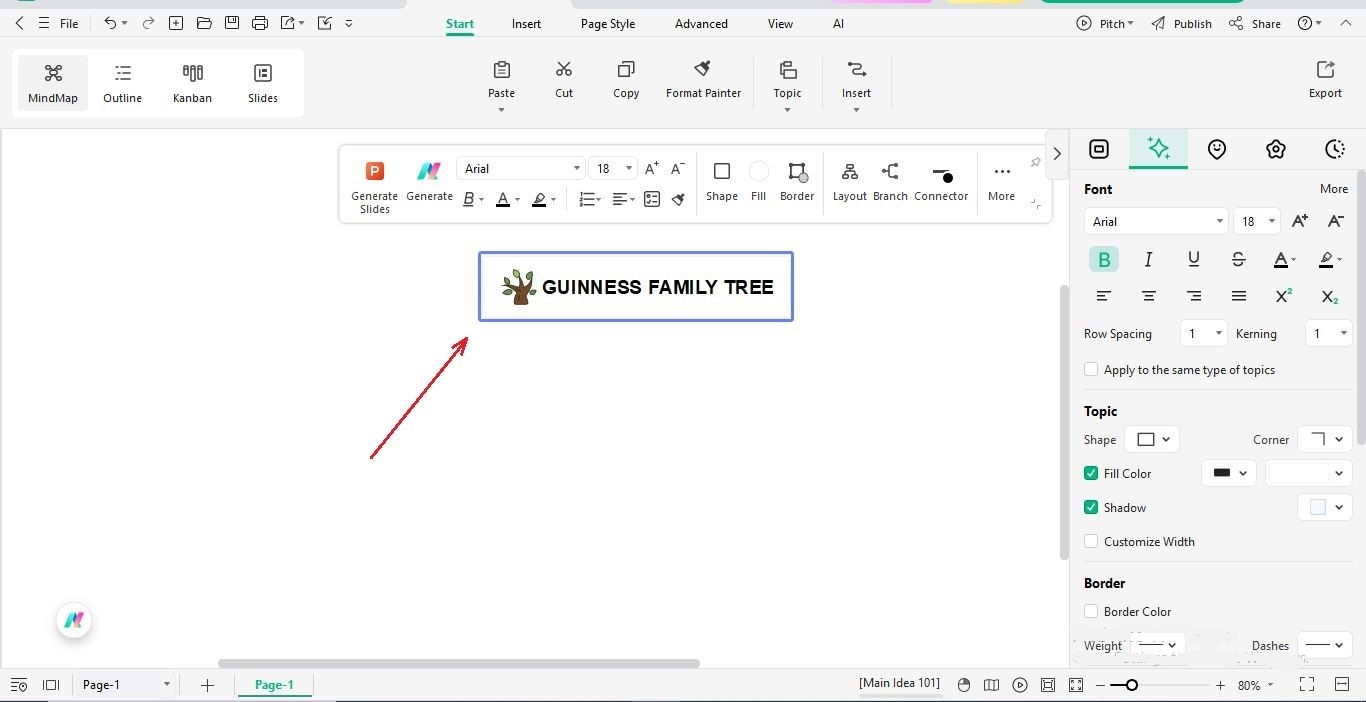Open the theme settings icon in right panel
This screenshot has width=1366, height=702.
tap(1276, 149)
